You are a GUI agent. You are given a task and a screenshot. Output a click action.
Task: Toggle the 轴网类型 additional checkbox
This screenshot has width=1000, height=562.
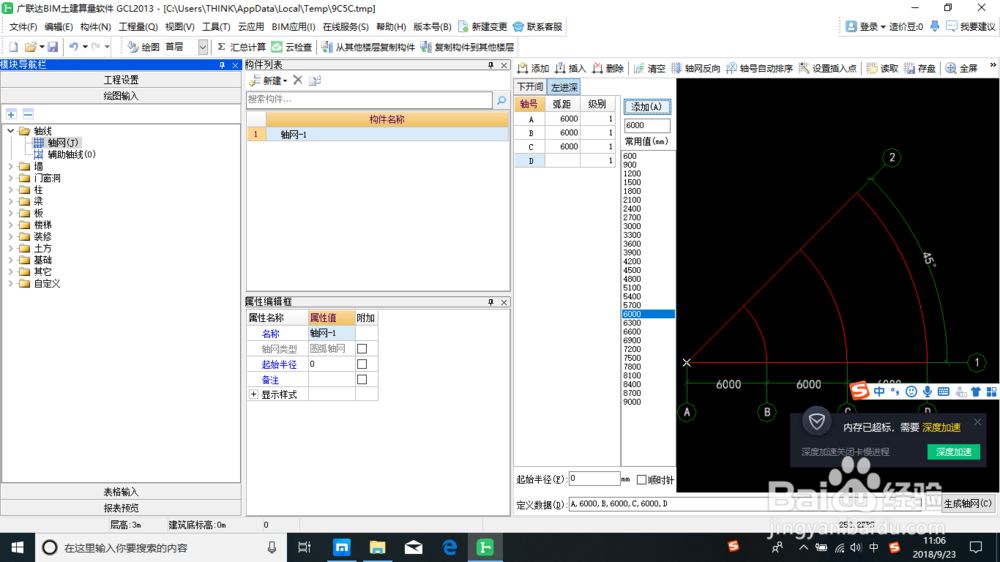tap(362, 349)
